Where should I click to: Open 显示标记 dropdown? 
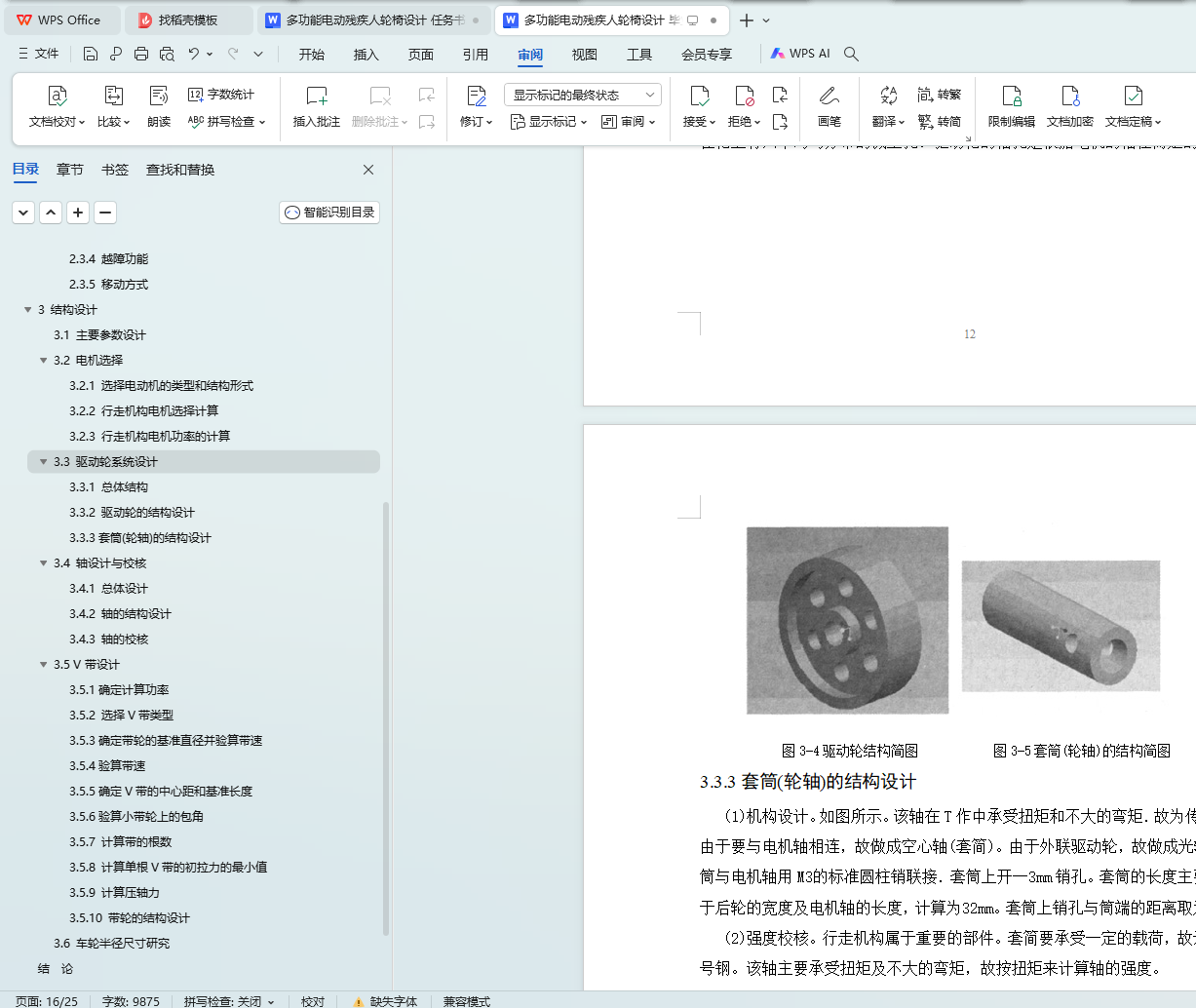pos(549,122)
